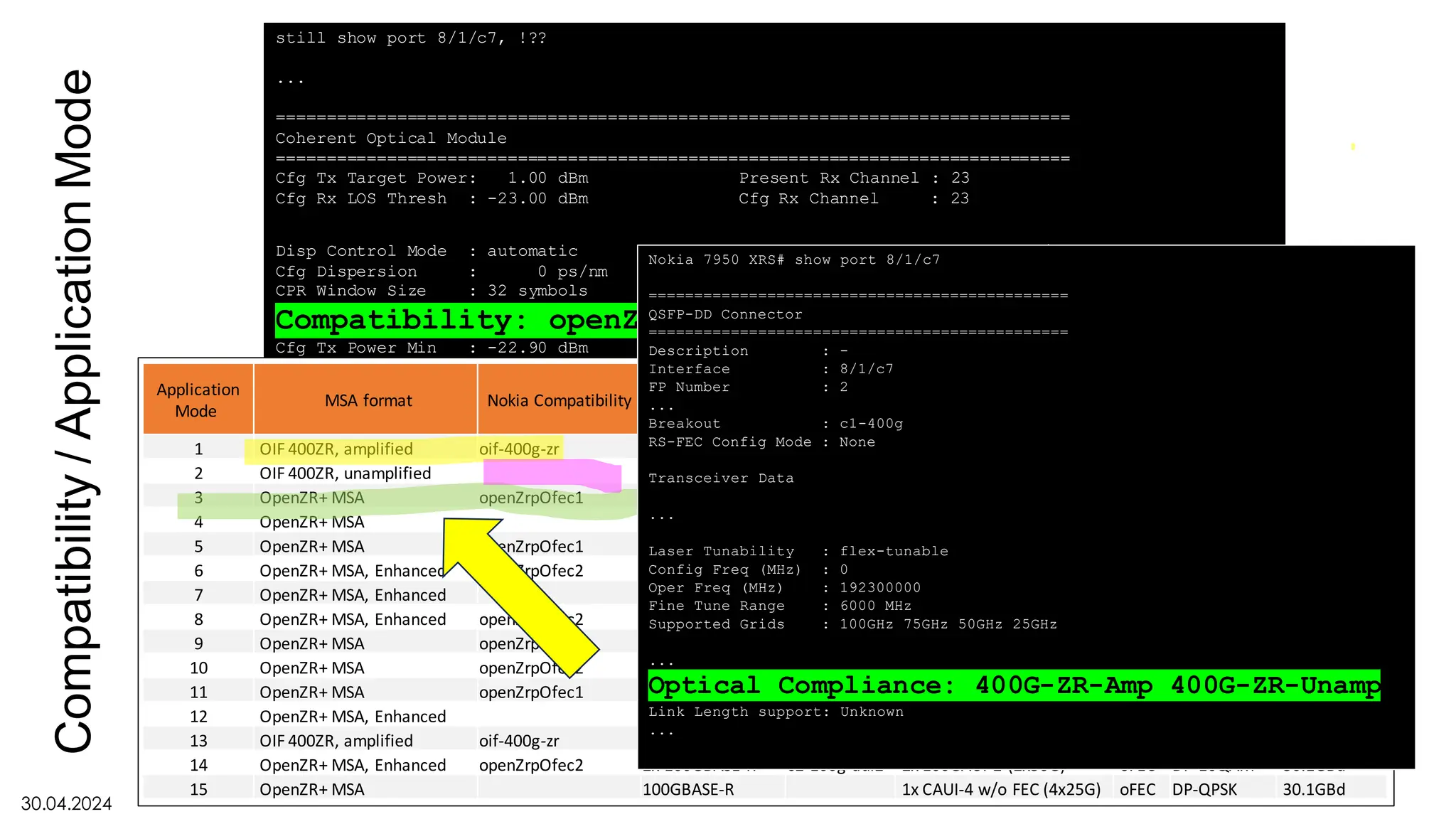Click the MSA format column header
The image size is (1456, 819).
coord(368,400)
